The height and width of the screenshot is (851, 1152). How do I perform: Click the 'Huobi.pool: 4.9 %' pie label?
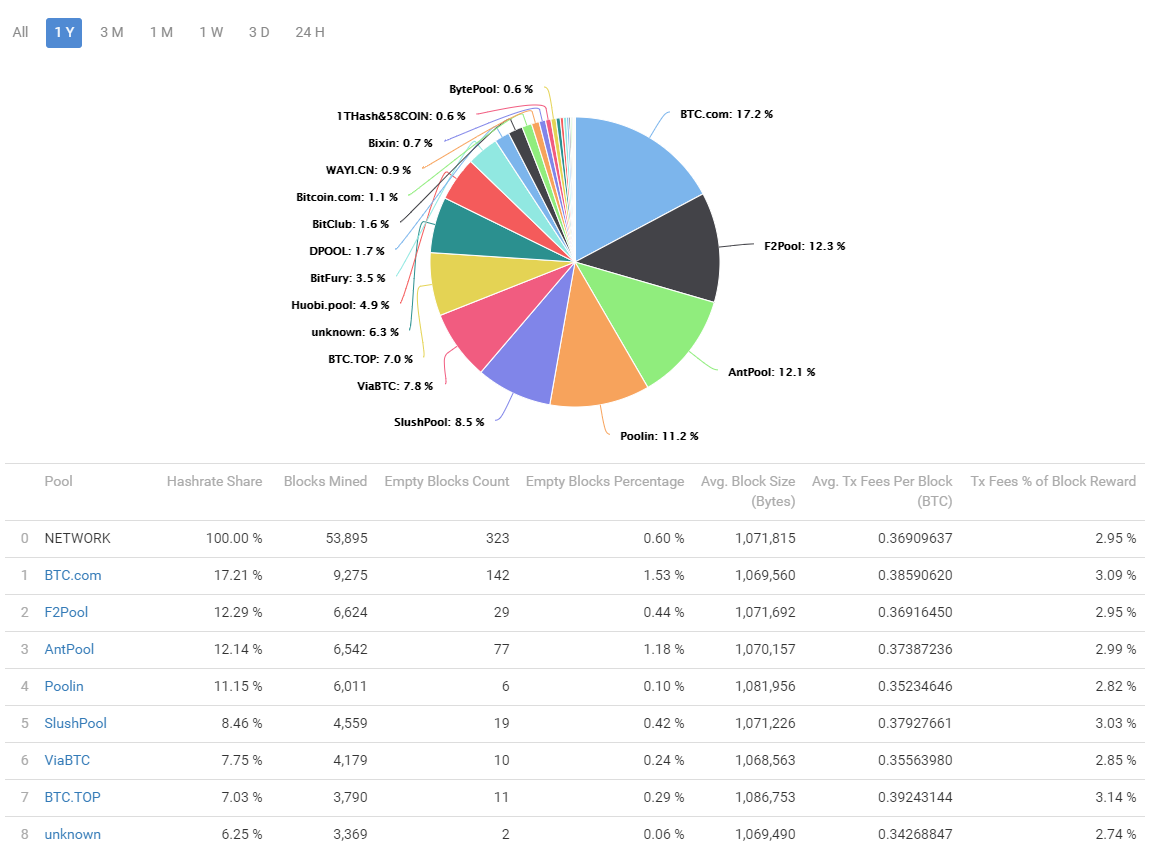(340, 305)
